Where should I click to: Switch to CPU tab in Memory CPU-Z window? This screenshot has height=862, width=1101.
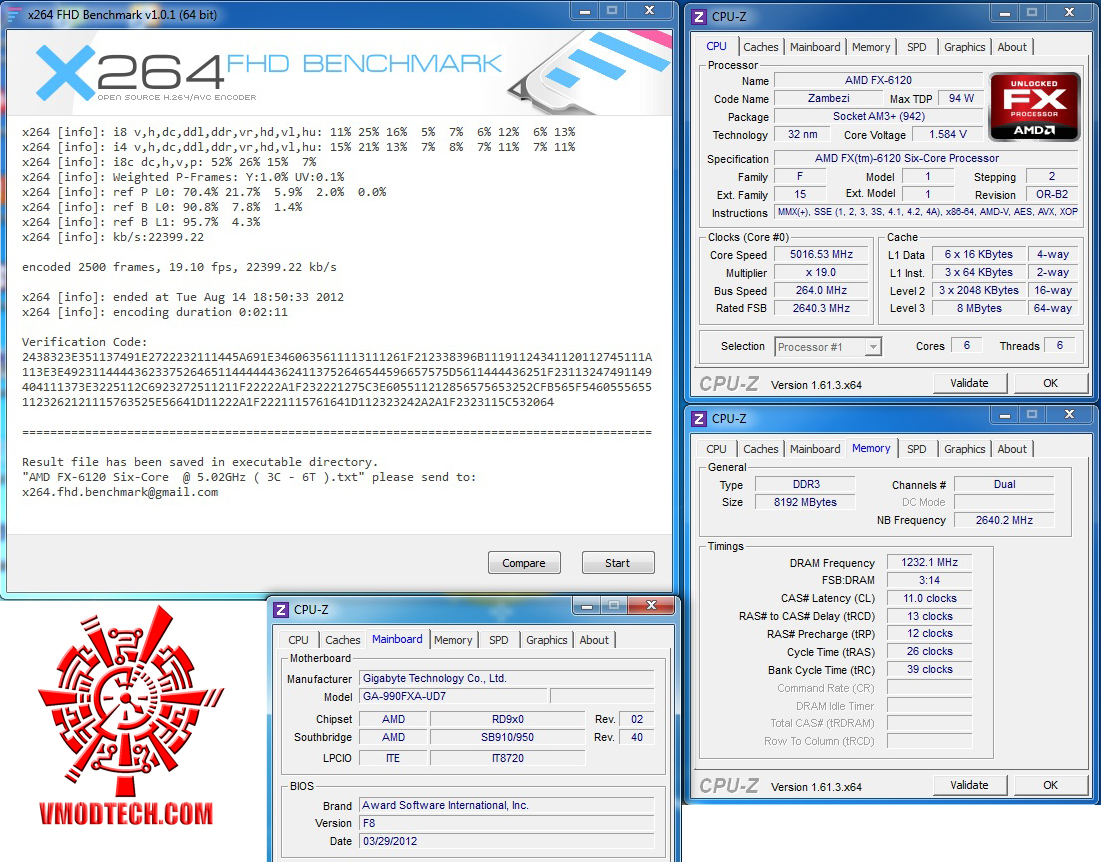point(716,449)
